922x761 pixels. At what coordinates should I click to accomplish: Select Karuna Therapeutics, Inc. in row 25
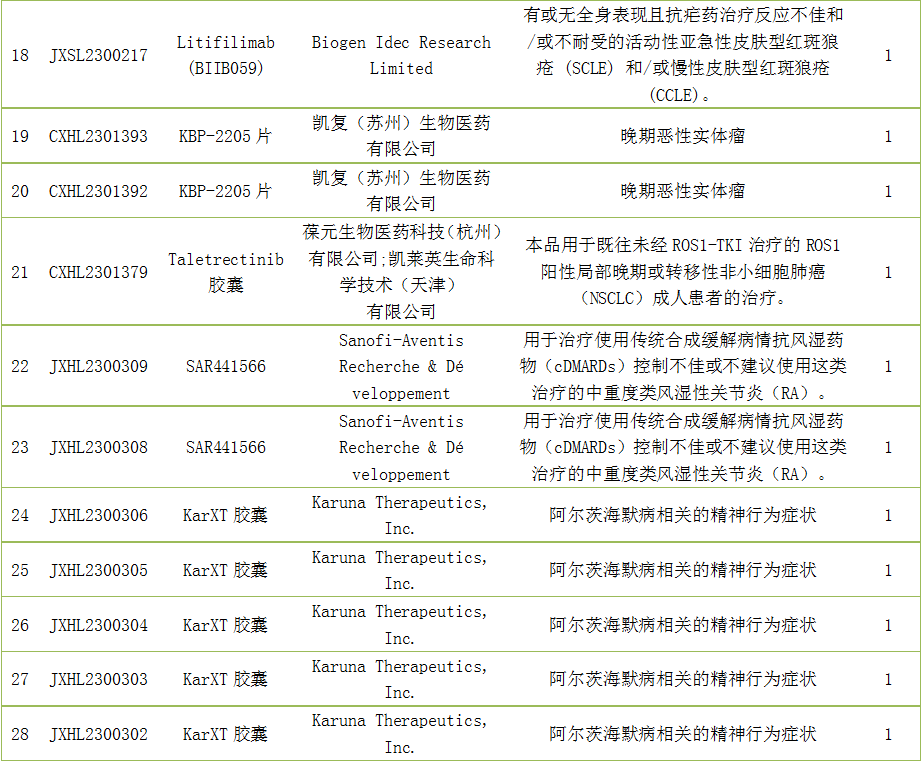point(400,570)
